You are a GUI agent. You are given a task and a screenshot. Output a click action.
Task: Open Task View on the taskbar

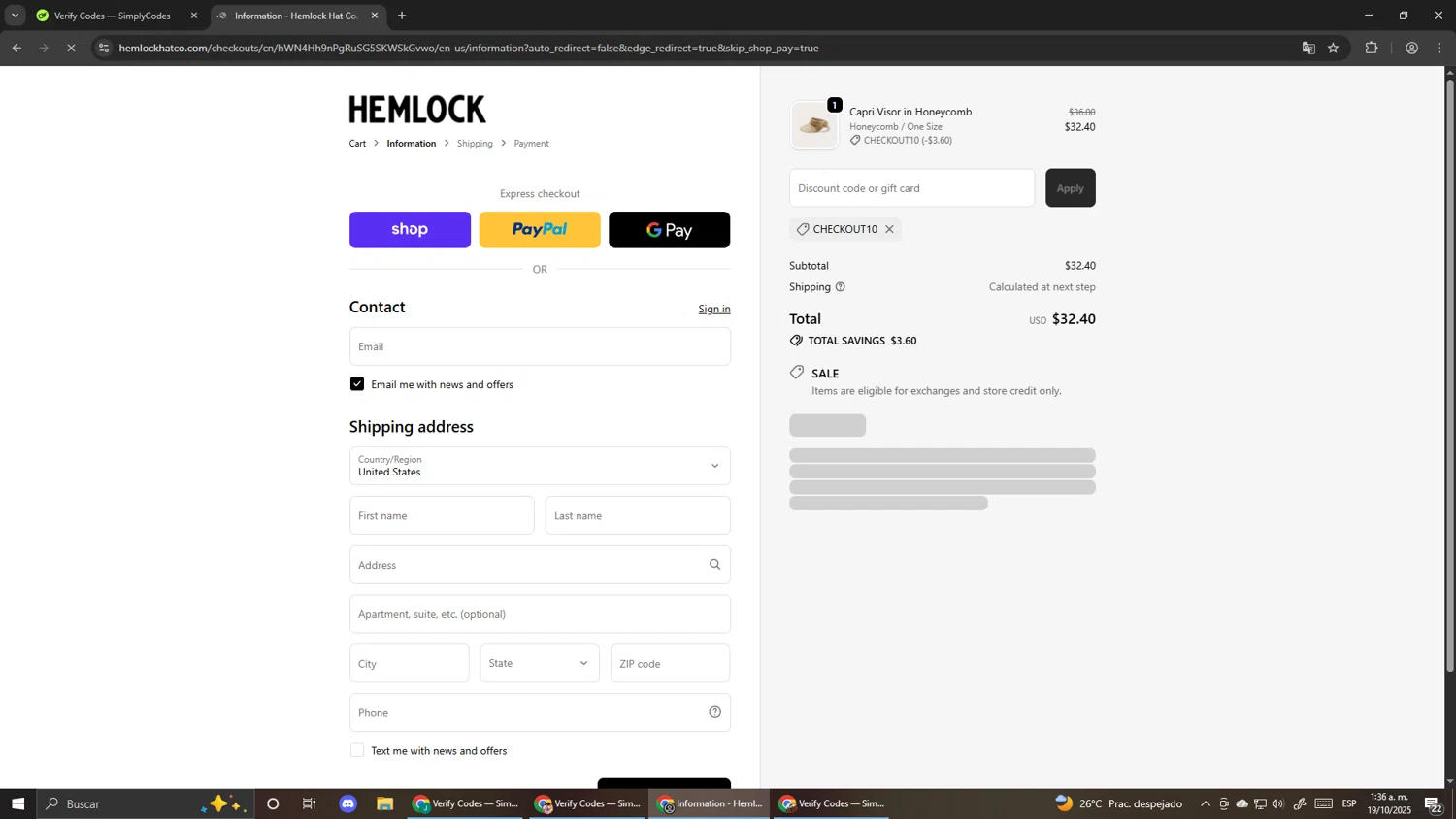tap(310, 803)
